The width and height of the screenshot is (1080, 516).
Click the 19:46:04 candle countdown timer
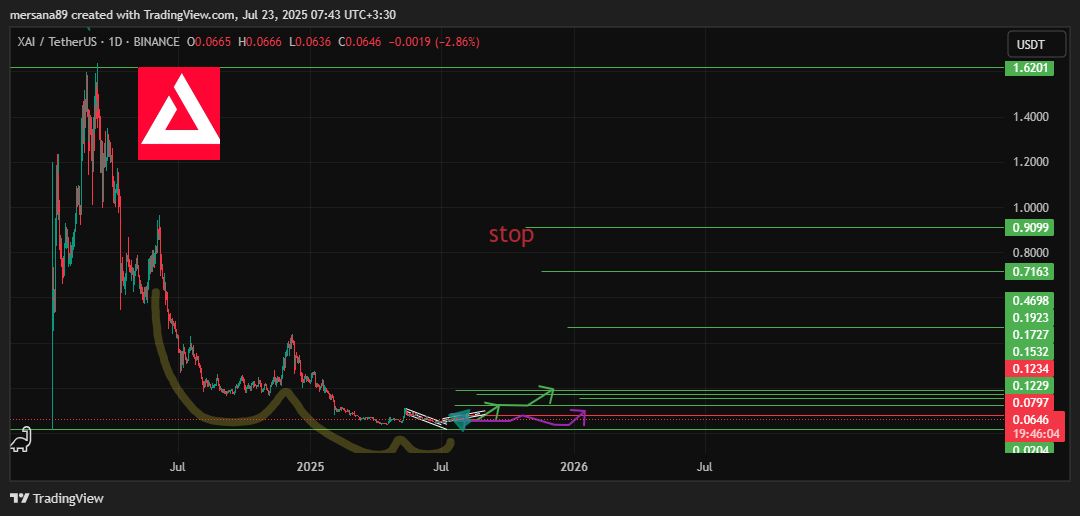[1037, 433]
